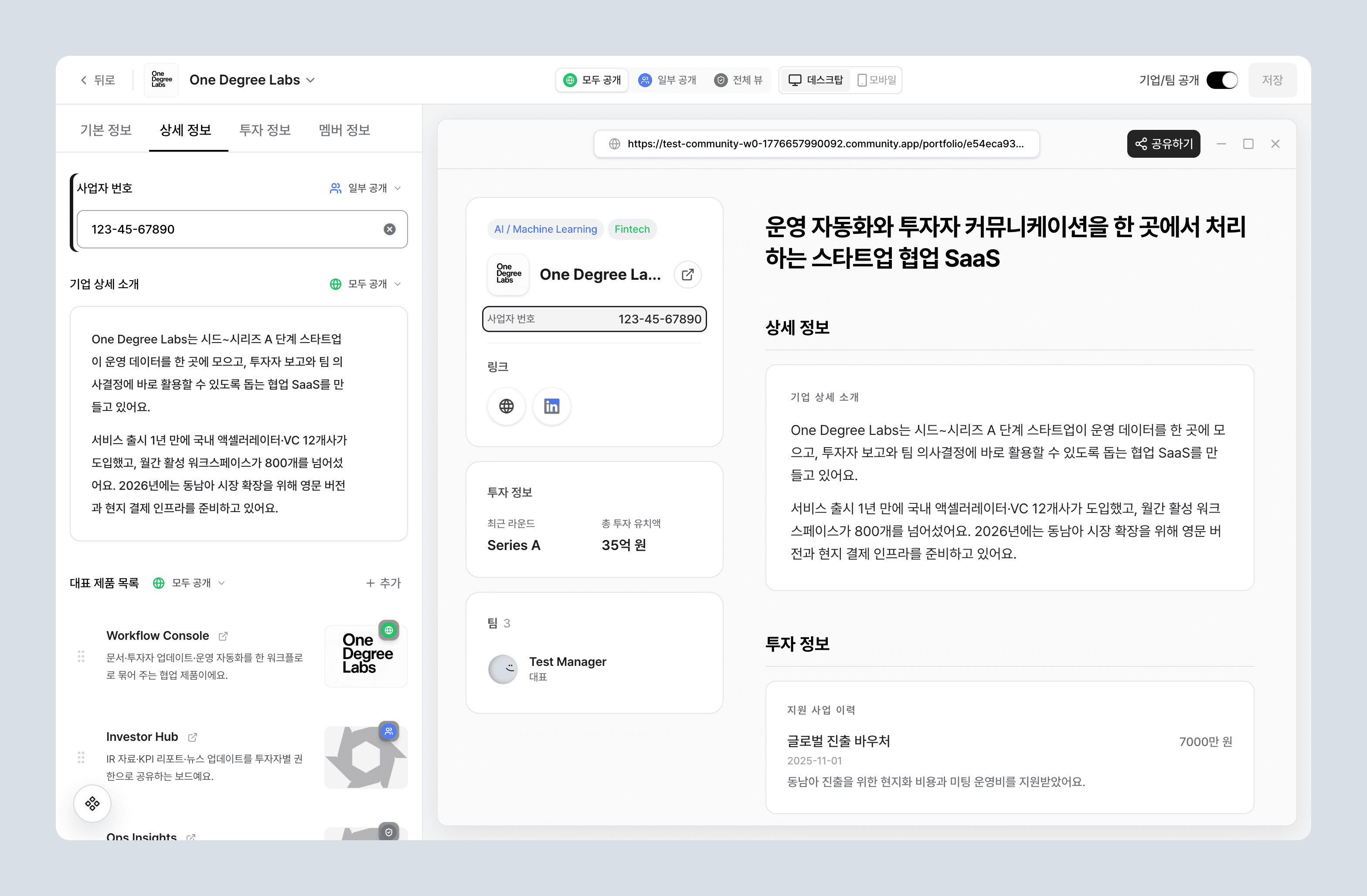This screenshot has height=896, width=1367.
Task: Open Workflow Console external link icon
Action: [x=223, y=636]
